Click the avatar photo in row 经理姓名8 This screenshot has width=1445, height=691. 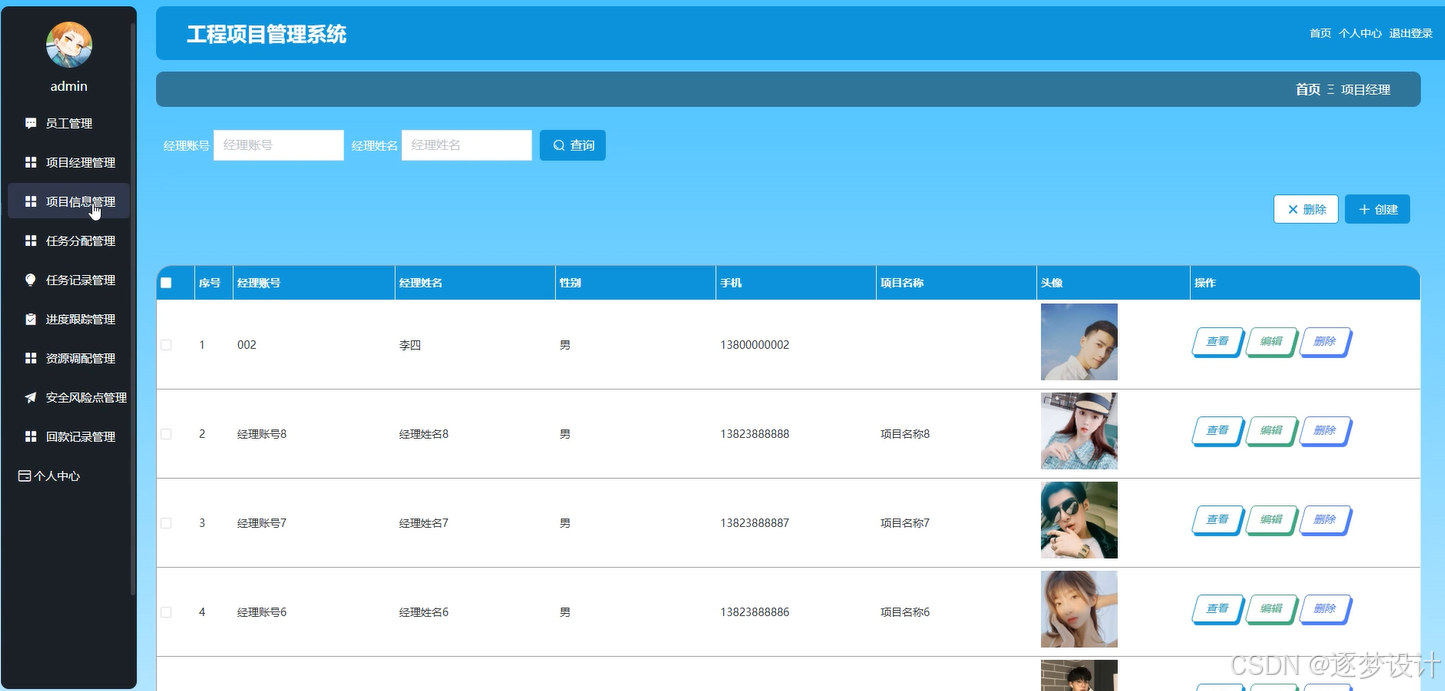[x=1079, y=431]
